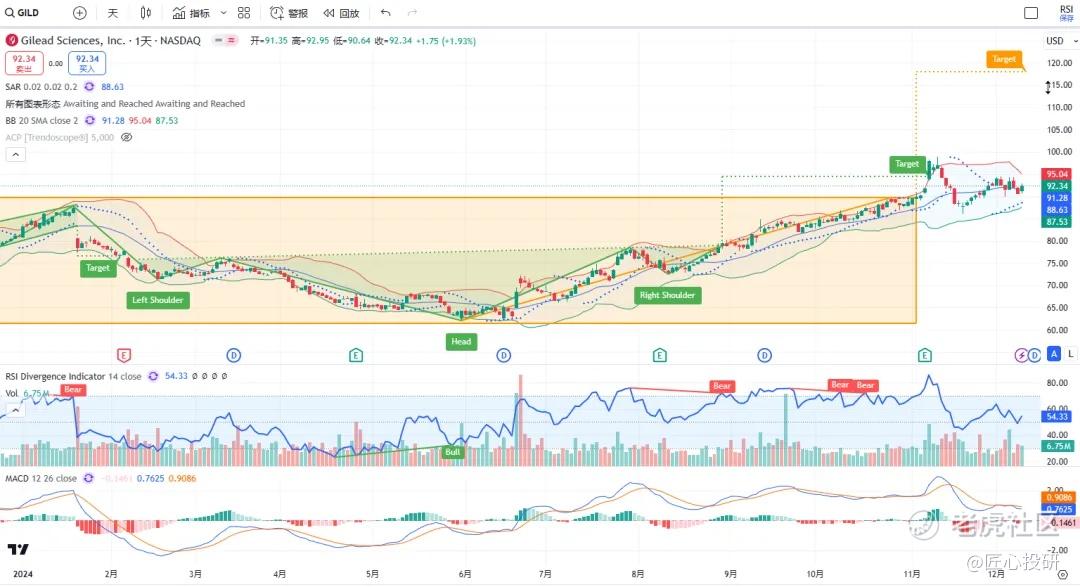The width and height of the screenshot is (1080, 587).
Task: Click the green Target label near November
Action: coord(906,164)
